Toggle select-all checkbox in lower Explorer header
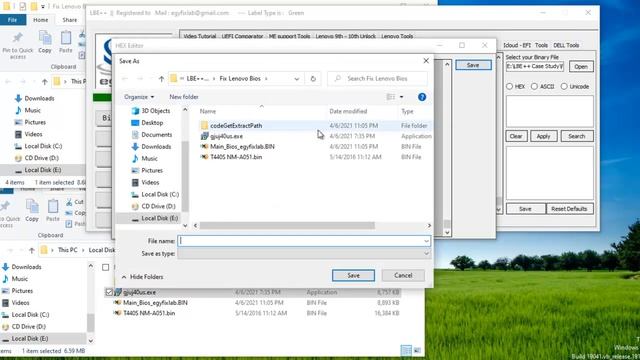Viewport: 640px width, 360px height. [x=105, y=267]
